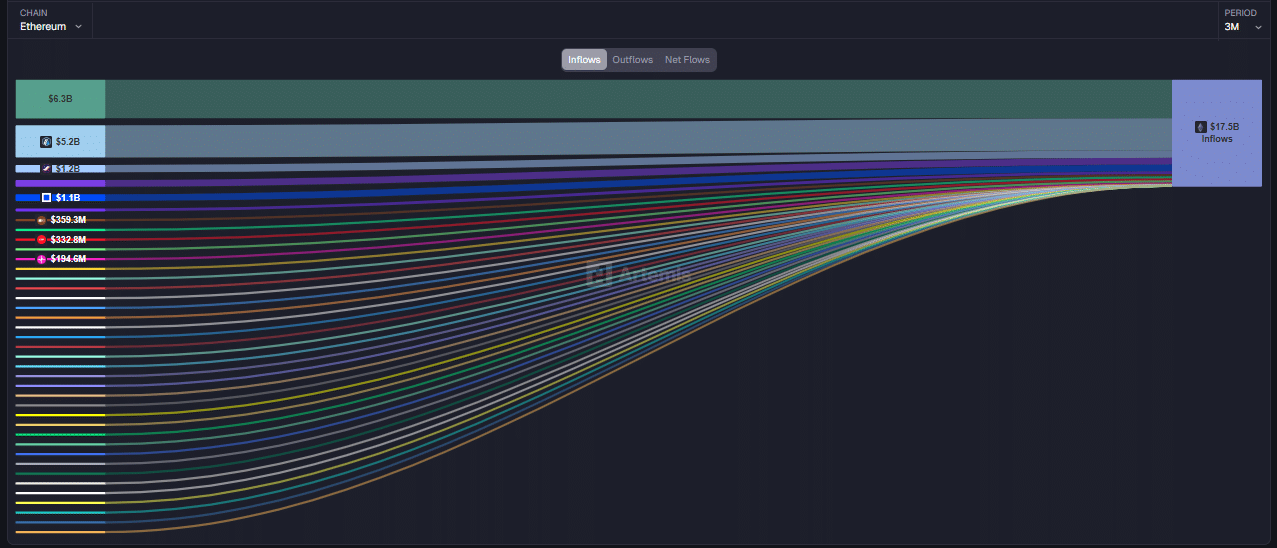The width and height of the screenshot is (1277, 548).
Task: Click the Artemis watermark logo
Action: (598, 274)
